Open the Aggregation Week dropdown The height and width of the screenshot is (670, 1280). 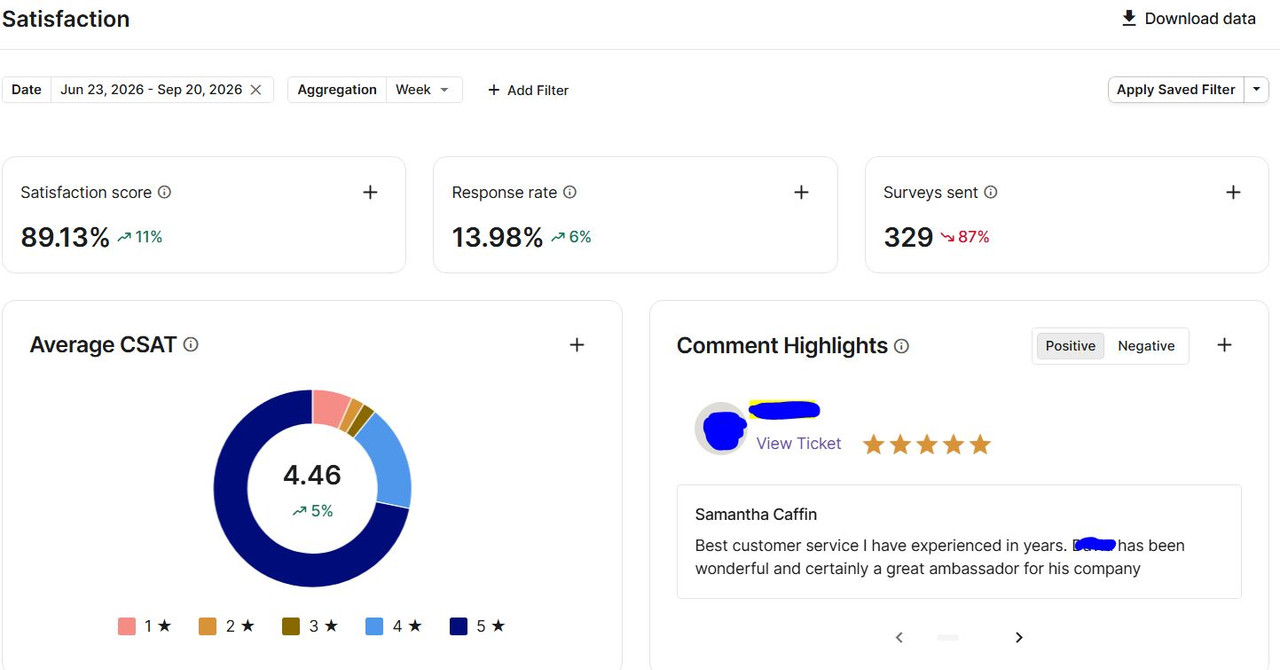[x=424, y=90]
